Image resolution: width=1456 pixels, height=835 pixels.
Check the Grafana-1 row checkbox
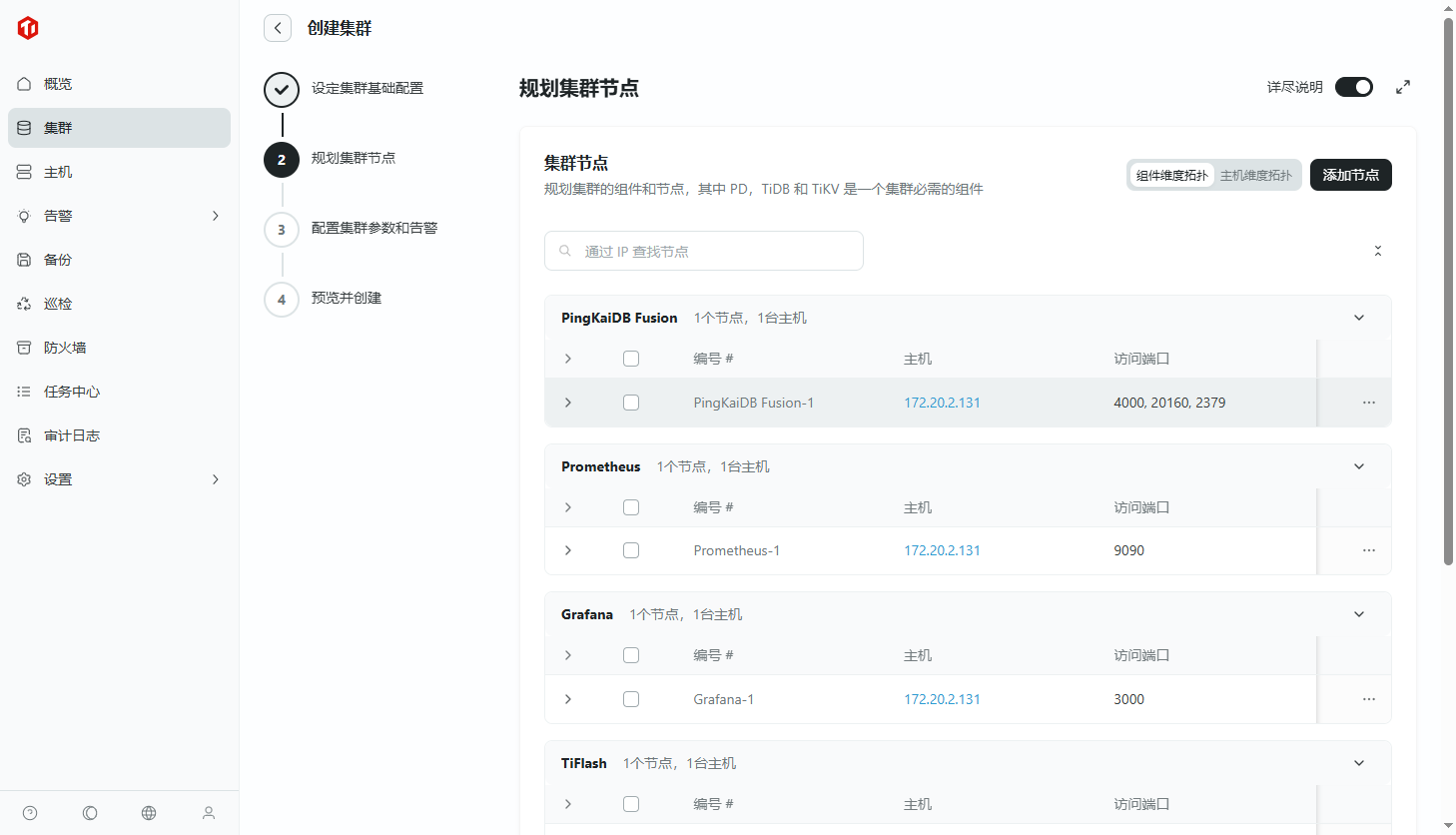pos(631,699)
